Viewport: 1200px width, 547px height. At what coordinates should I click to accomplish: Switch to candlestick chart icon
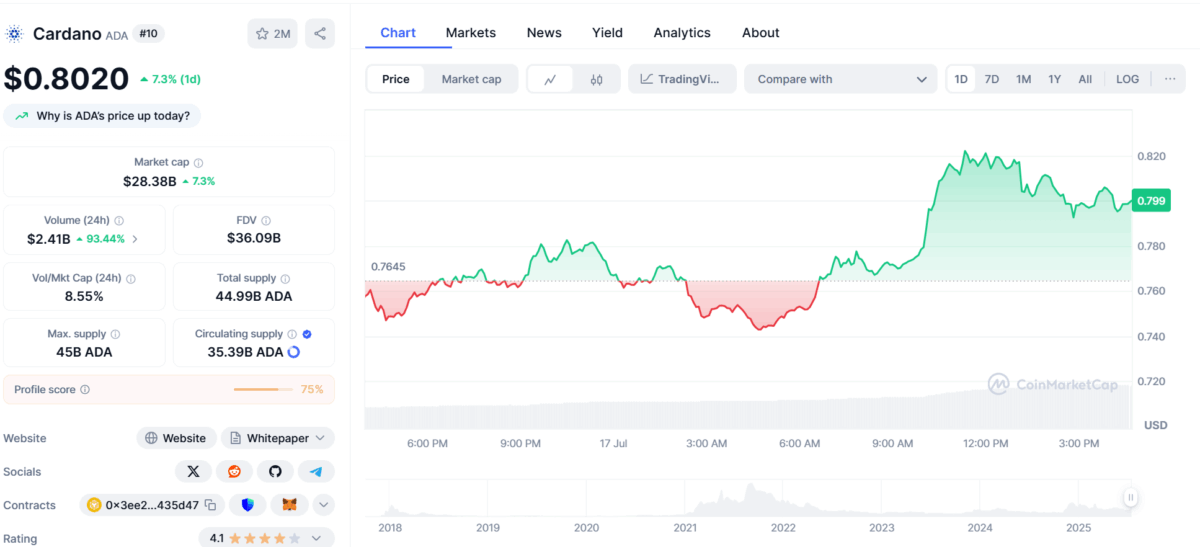click(x=597, y=79)
